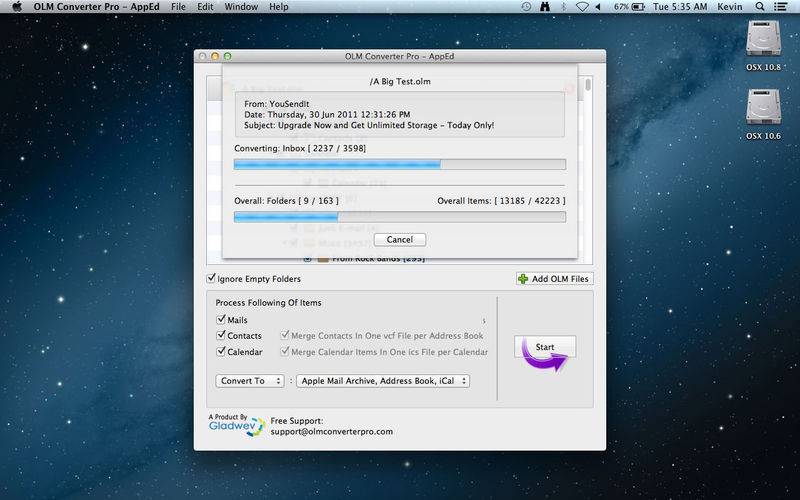Open the Edit menu

coord(205,7)
